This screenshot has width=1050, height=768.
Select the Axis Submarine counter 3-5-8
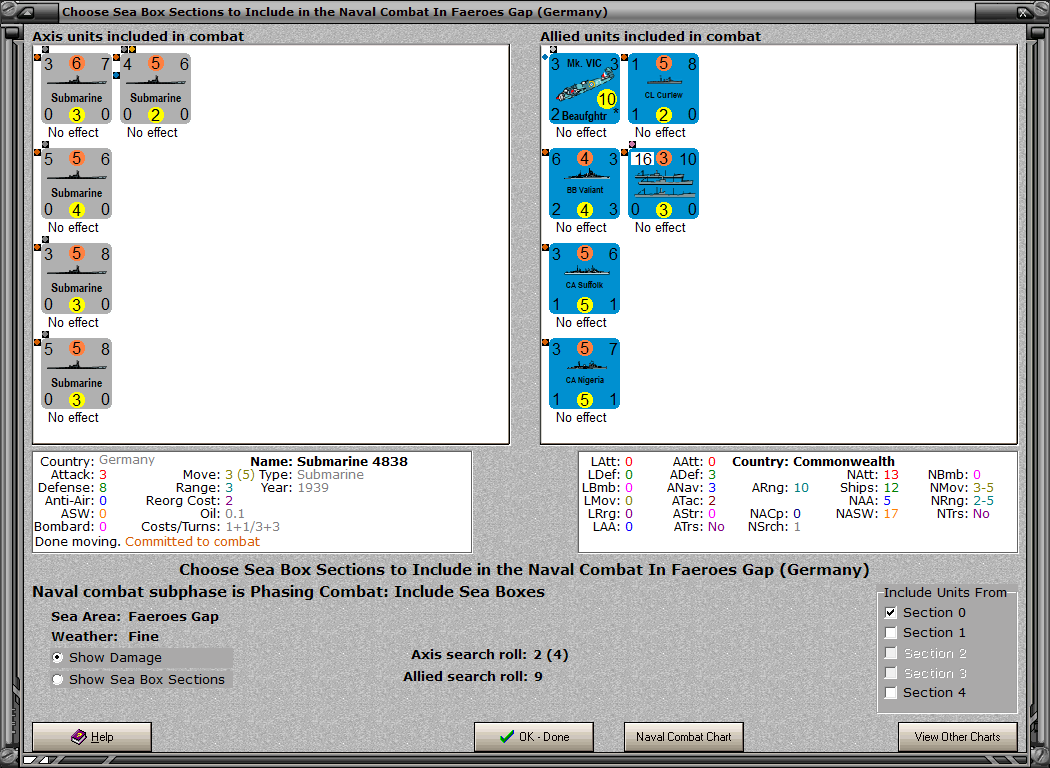(x=76, y=279)
